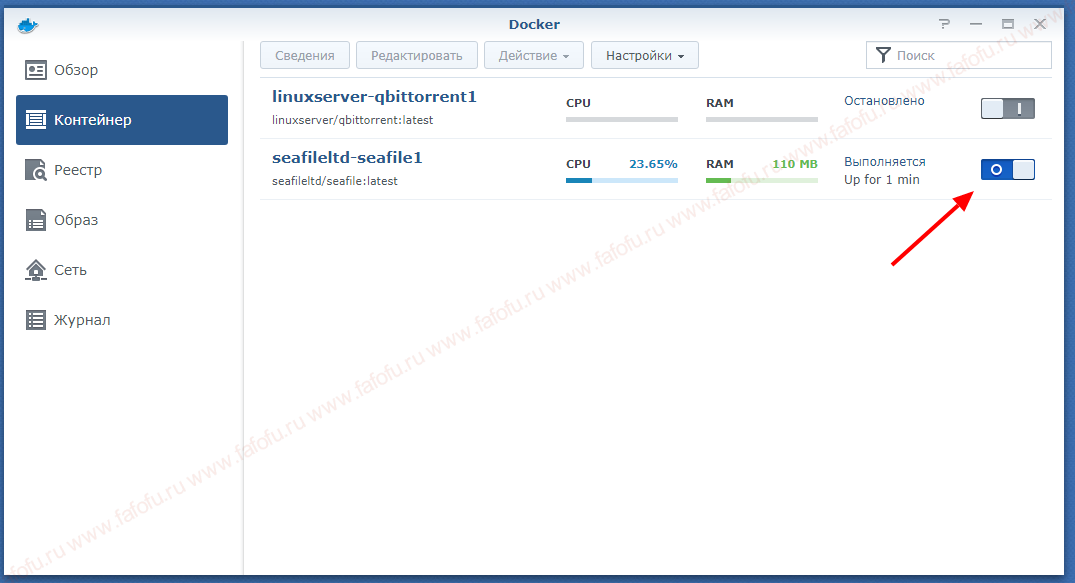1075x583 pixels.
Task: Expand the Настройки dropdown menu
Action: [644, 56]
